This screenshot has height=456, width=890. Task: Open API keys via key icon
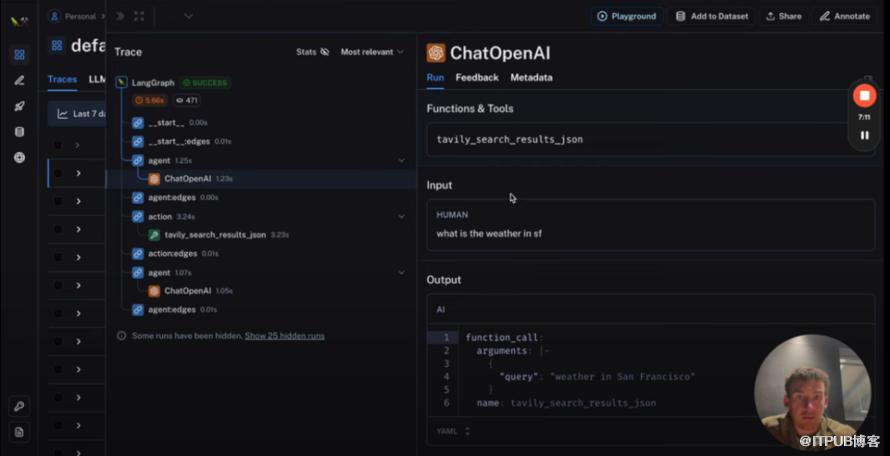19,406
